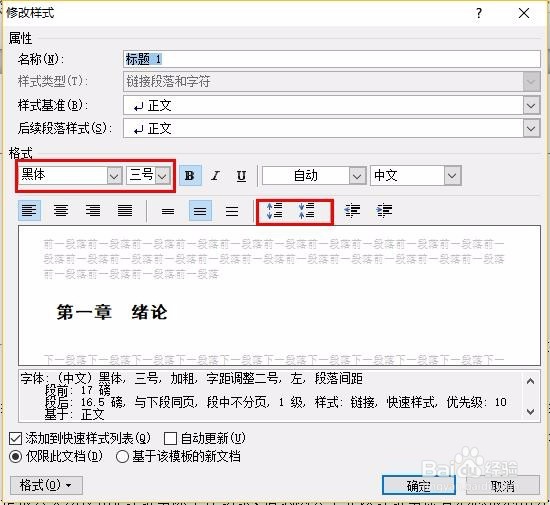The width and height of the screenshot is (550, 505).
Task: Apply double line spacing
Action: click(232, 211)
